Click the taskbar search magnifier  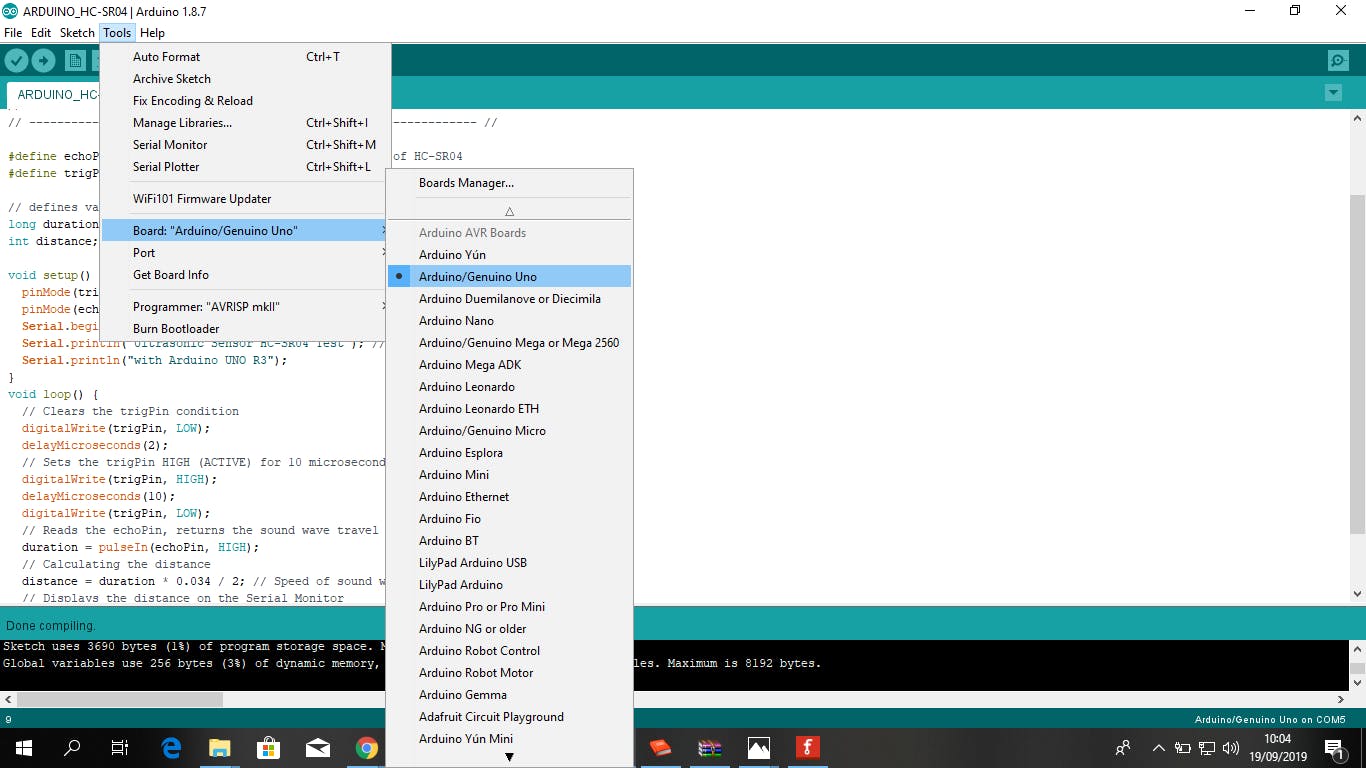click(x=72, y=747)
